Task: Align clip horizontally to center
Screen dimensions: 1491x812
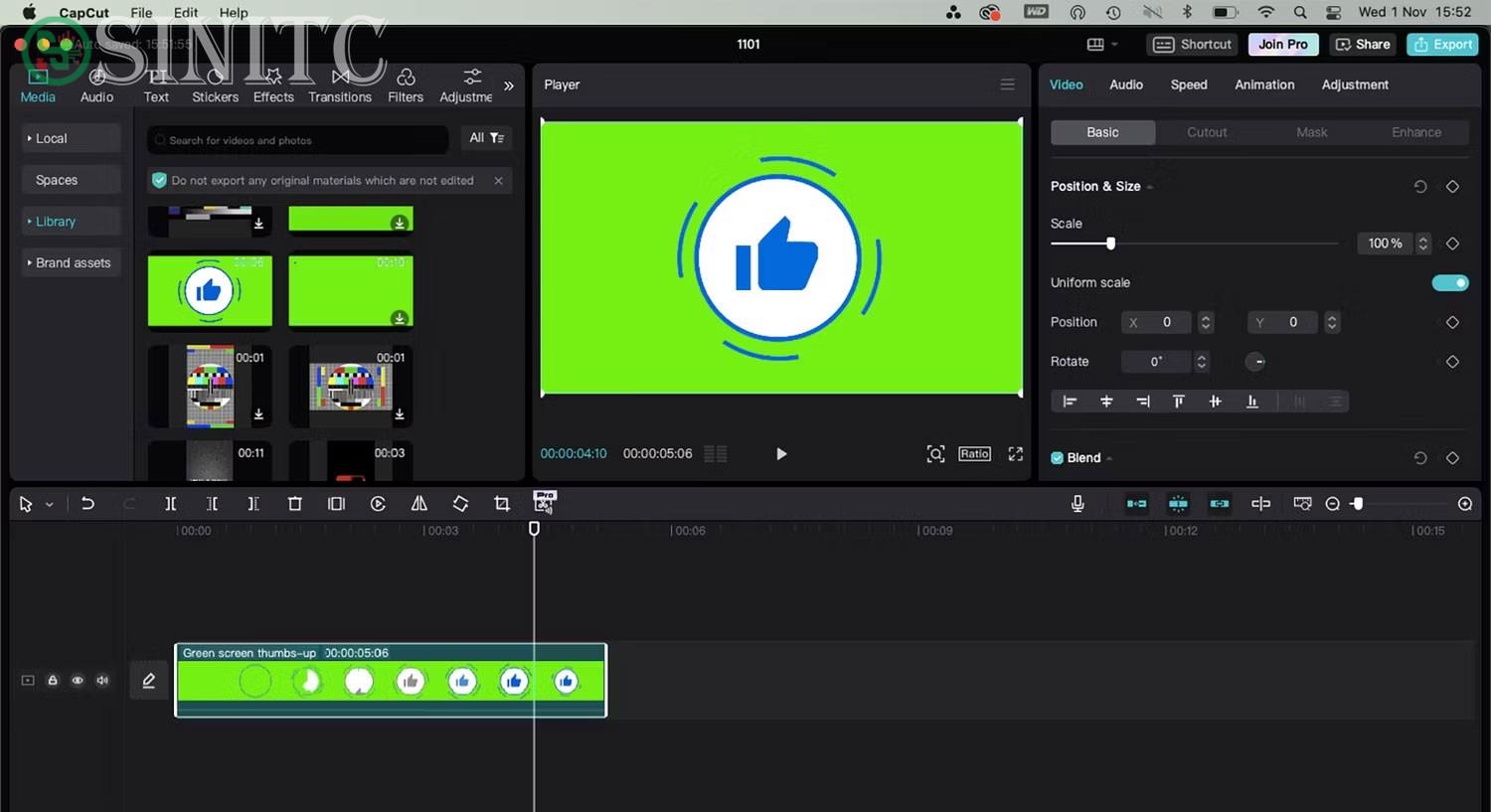Action: tap(1106, 402)
